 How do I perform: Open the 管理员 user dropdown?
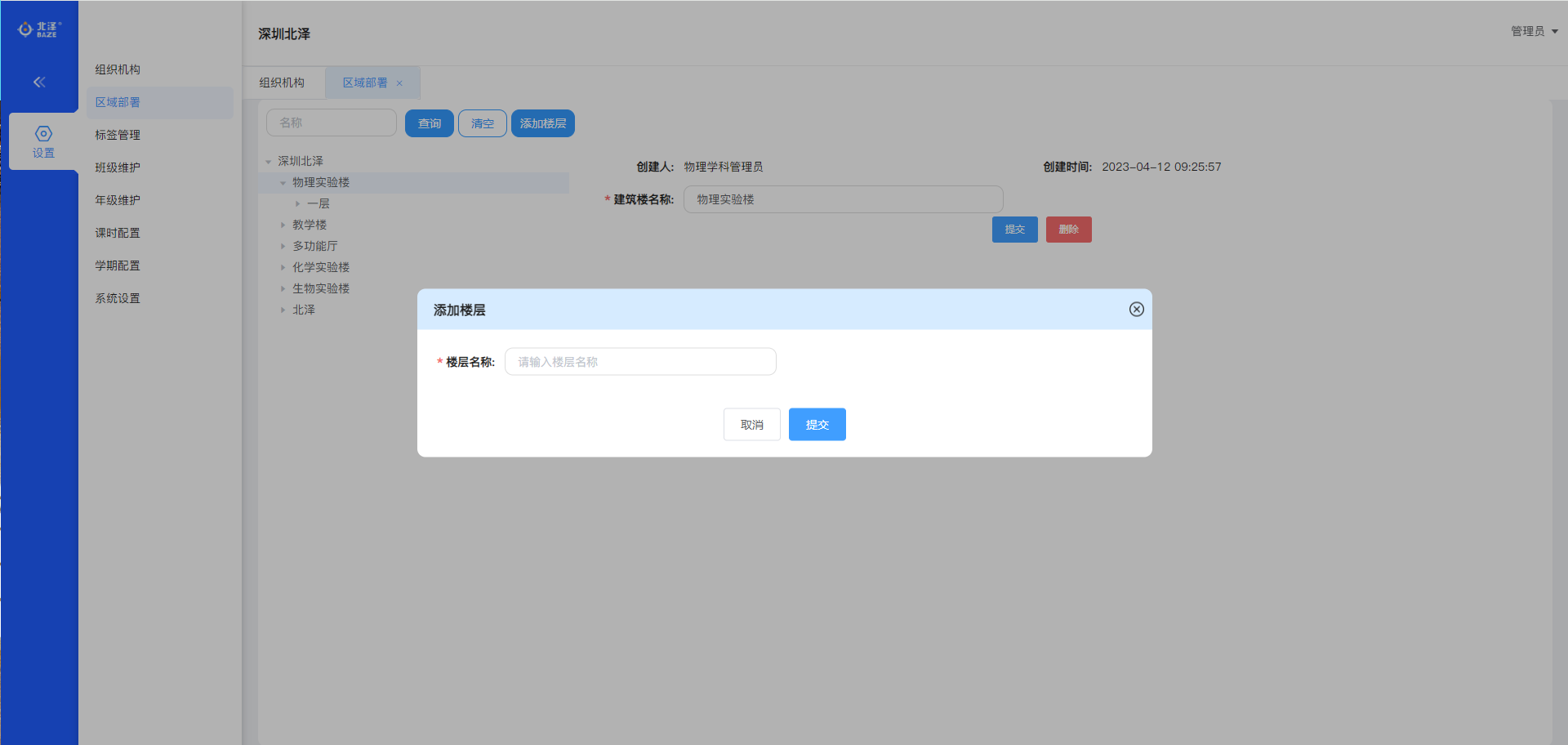(x=1534, y=31)
